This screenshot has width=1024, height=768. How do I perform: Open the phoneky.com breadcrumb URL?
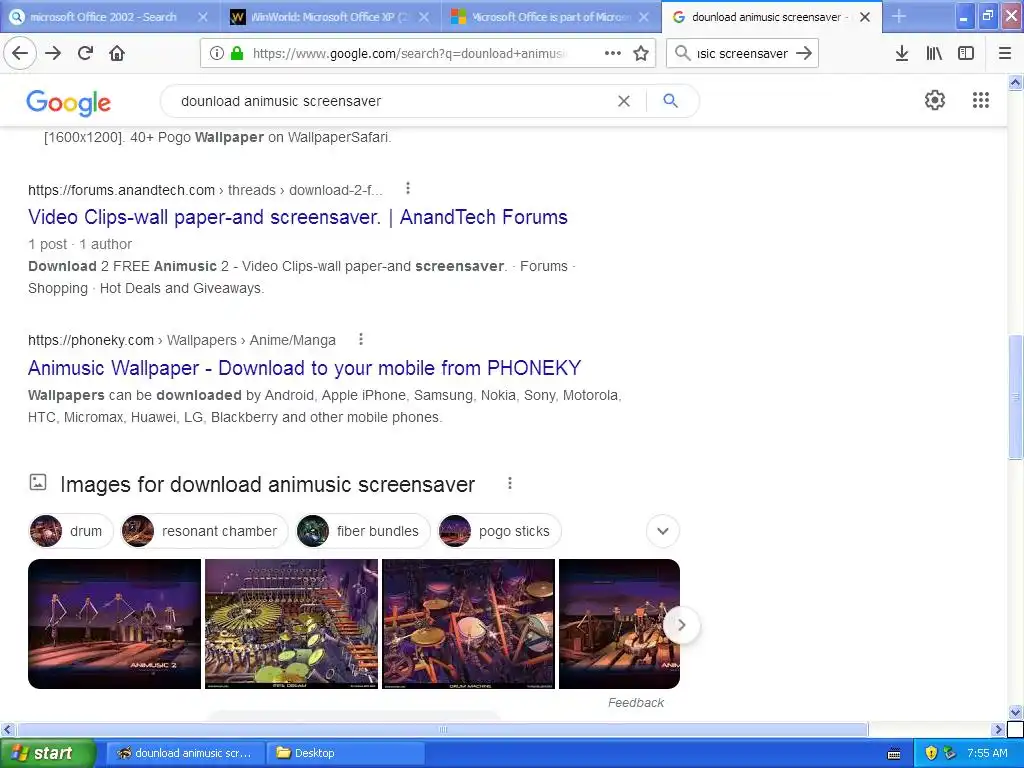tap(182, 340)
